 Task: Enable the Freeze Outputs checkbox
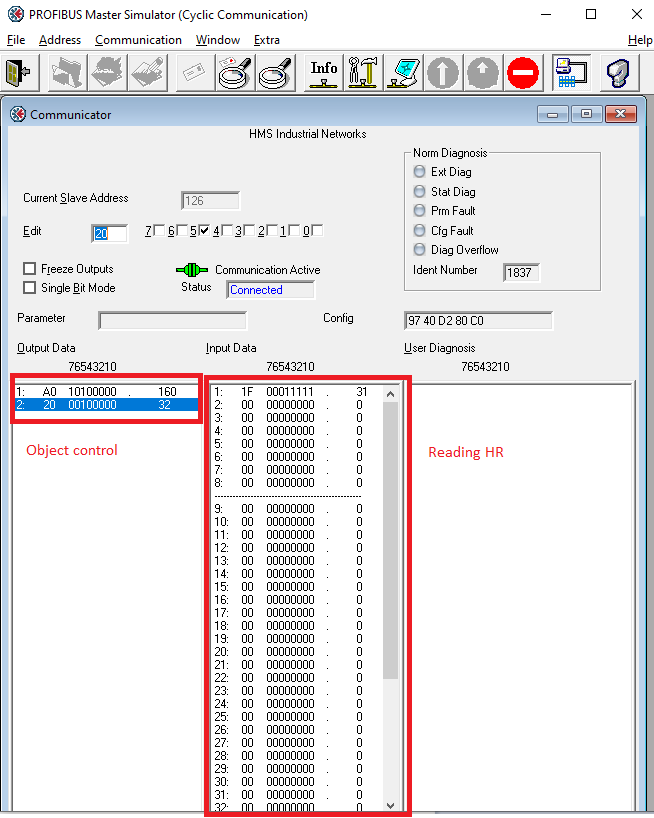pos(30,269)
